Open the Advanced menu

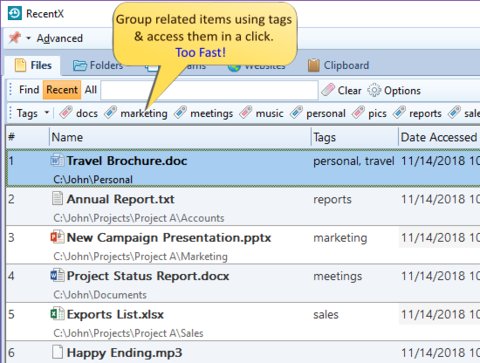coord(59,38)
